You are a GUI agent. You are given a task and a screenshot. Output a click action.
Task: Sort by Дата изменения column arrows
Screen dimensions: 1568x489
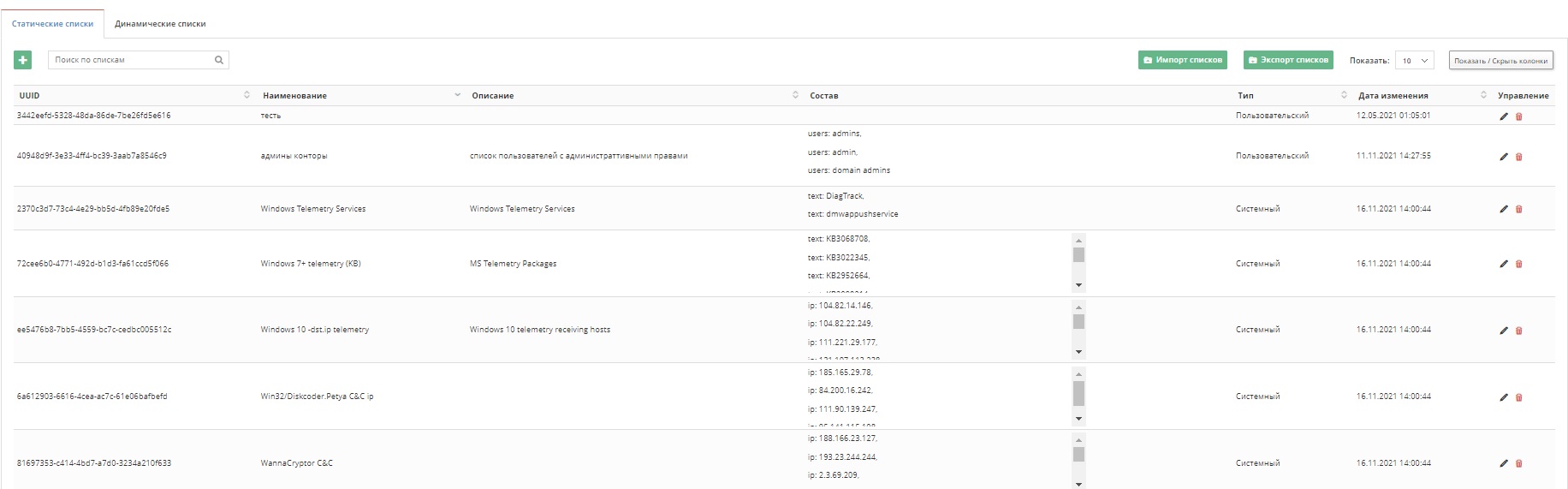click(1483, 95)
